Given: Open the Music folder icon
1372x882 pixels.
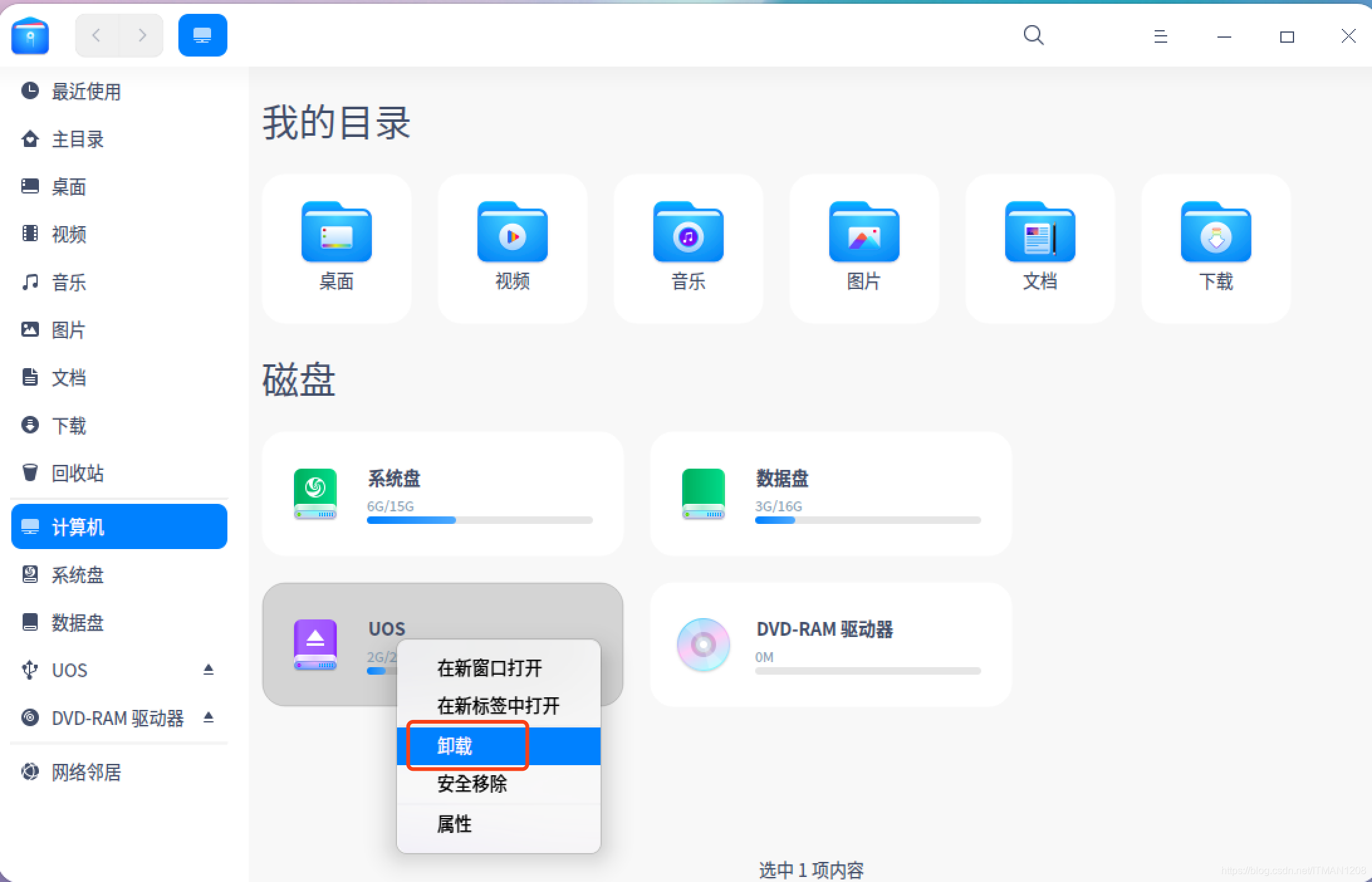Looking at the screenshot, I should coord(688,232).
